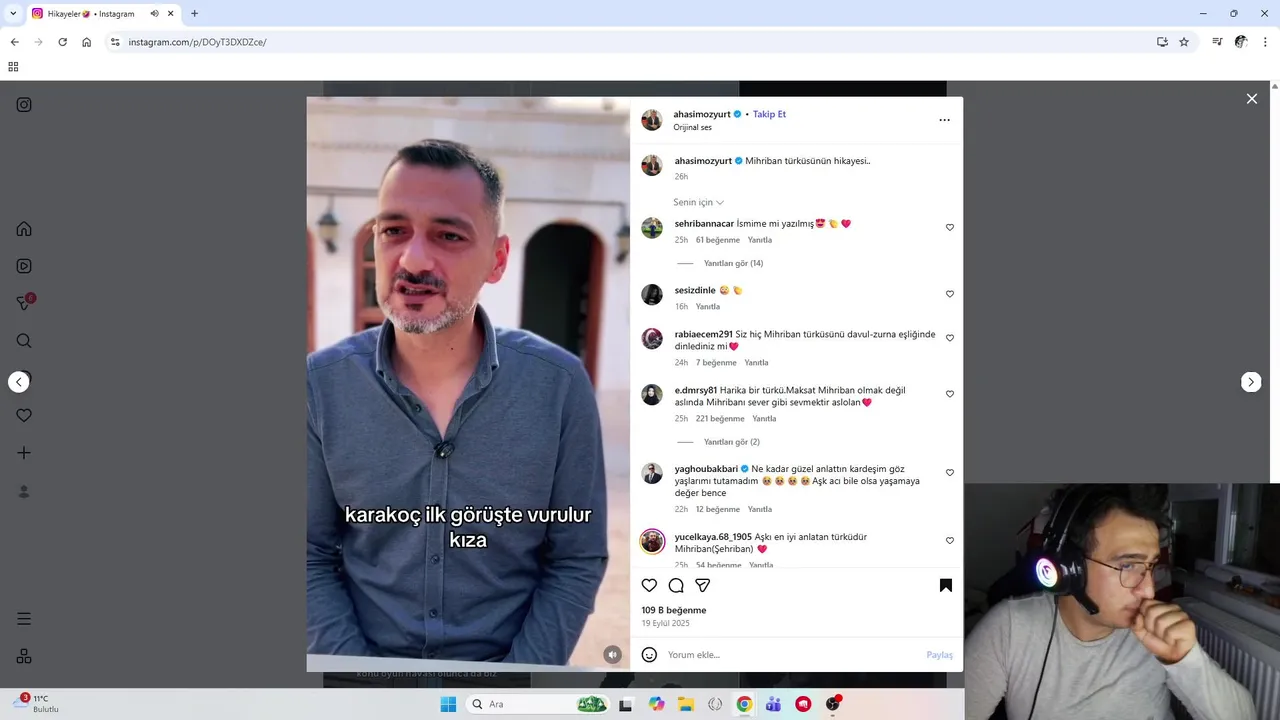
Task: Close the post overlay with X
Action: [1251, 98]
